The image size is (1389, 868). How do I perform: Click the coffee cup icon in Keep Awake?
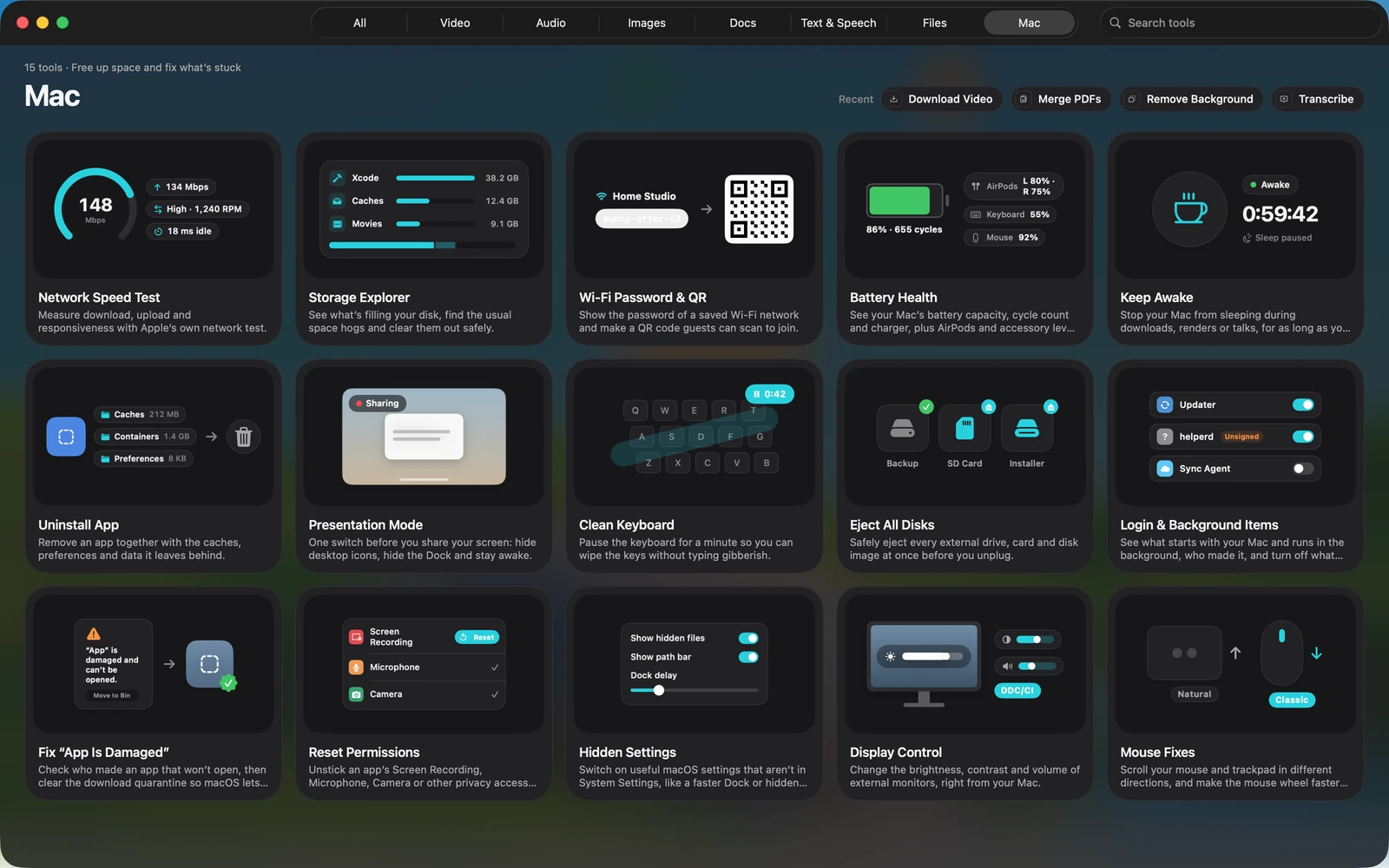[1189, 209]
